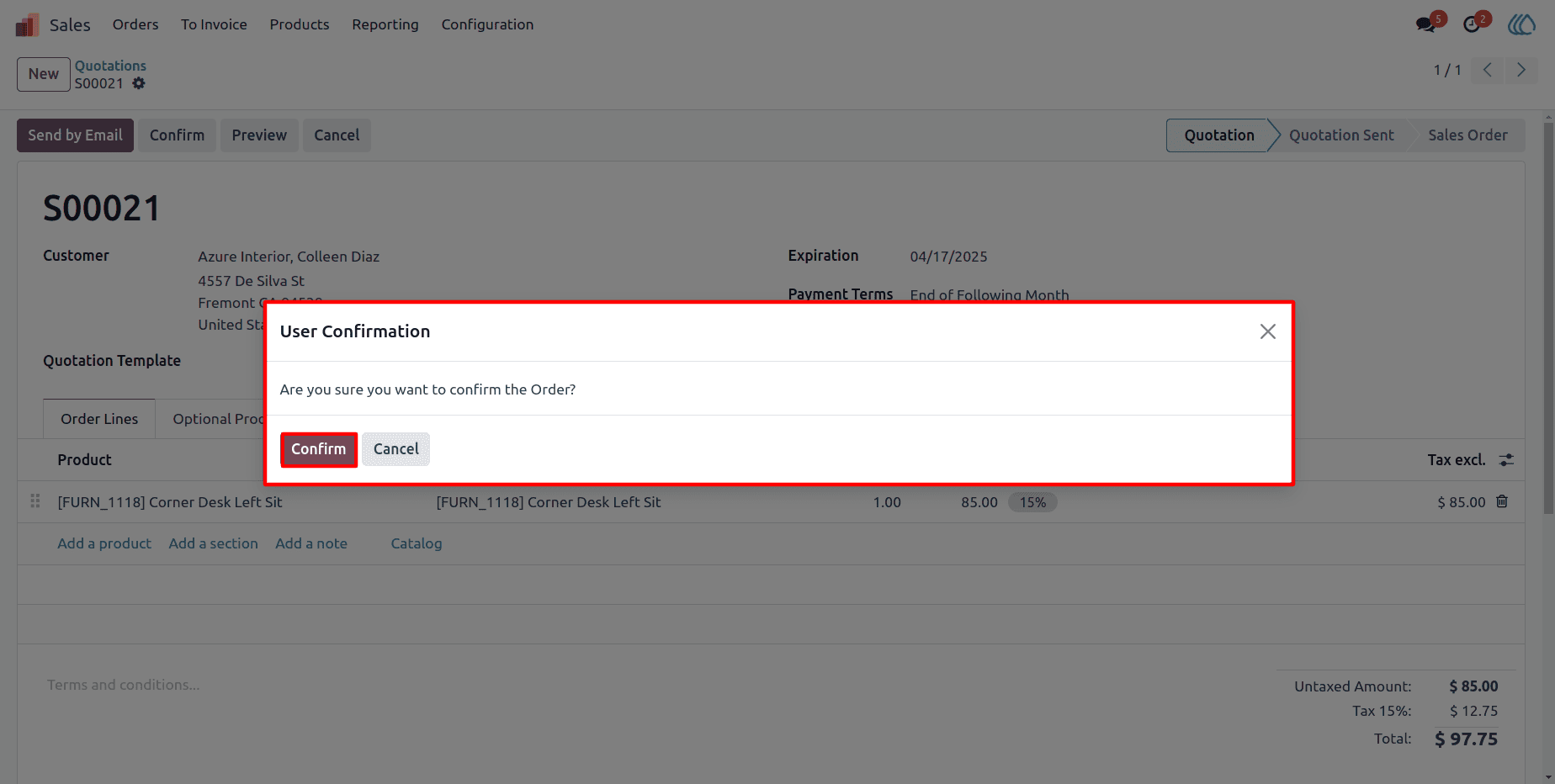This screenshot has width=1555, height=784.
Task: Click the Expiration date field 04/17/2025
Action: tap(948, 257)
